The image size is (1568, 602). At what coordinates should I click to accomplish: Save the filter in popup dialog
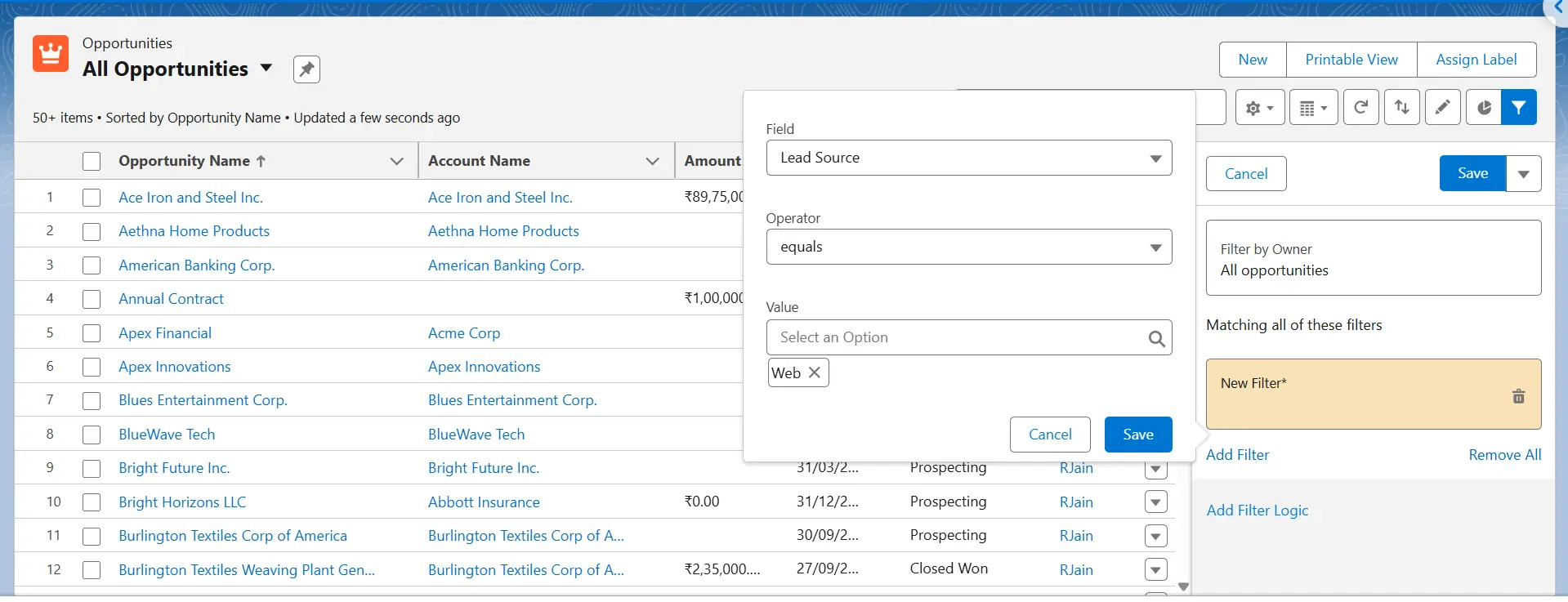point(1138,435)
